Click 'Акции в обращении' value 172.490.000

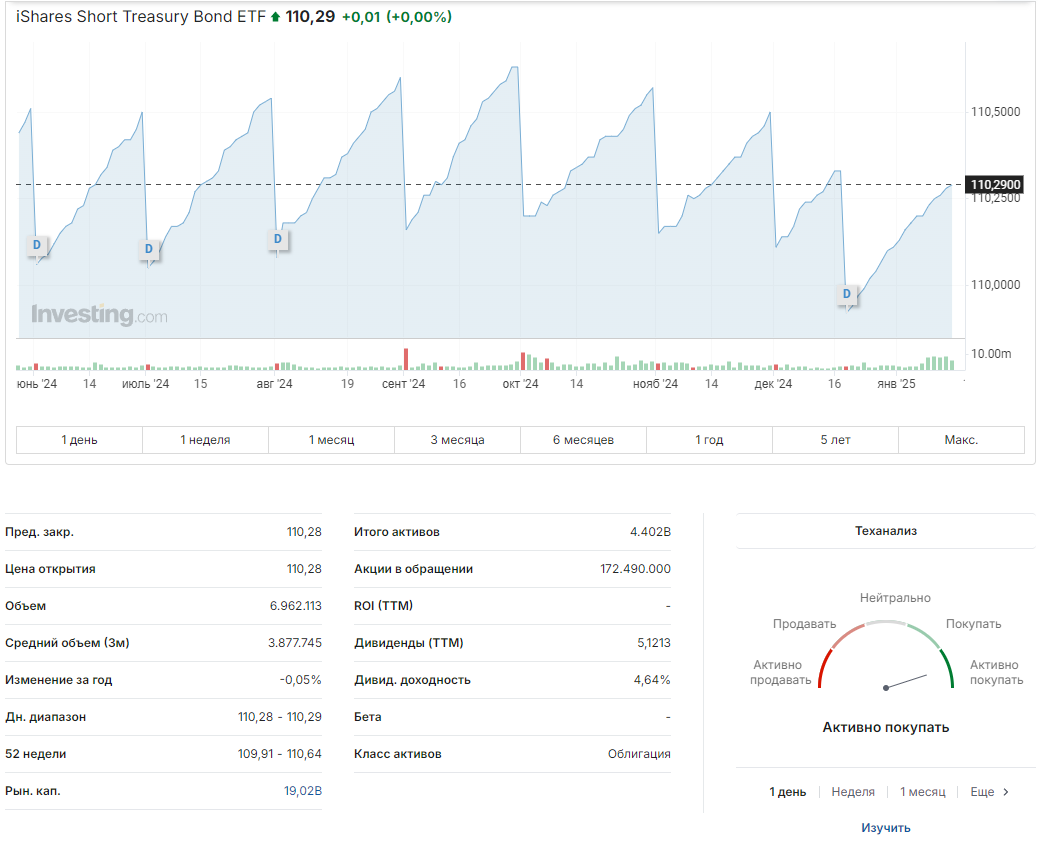(x=636, y=569)
